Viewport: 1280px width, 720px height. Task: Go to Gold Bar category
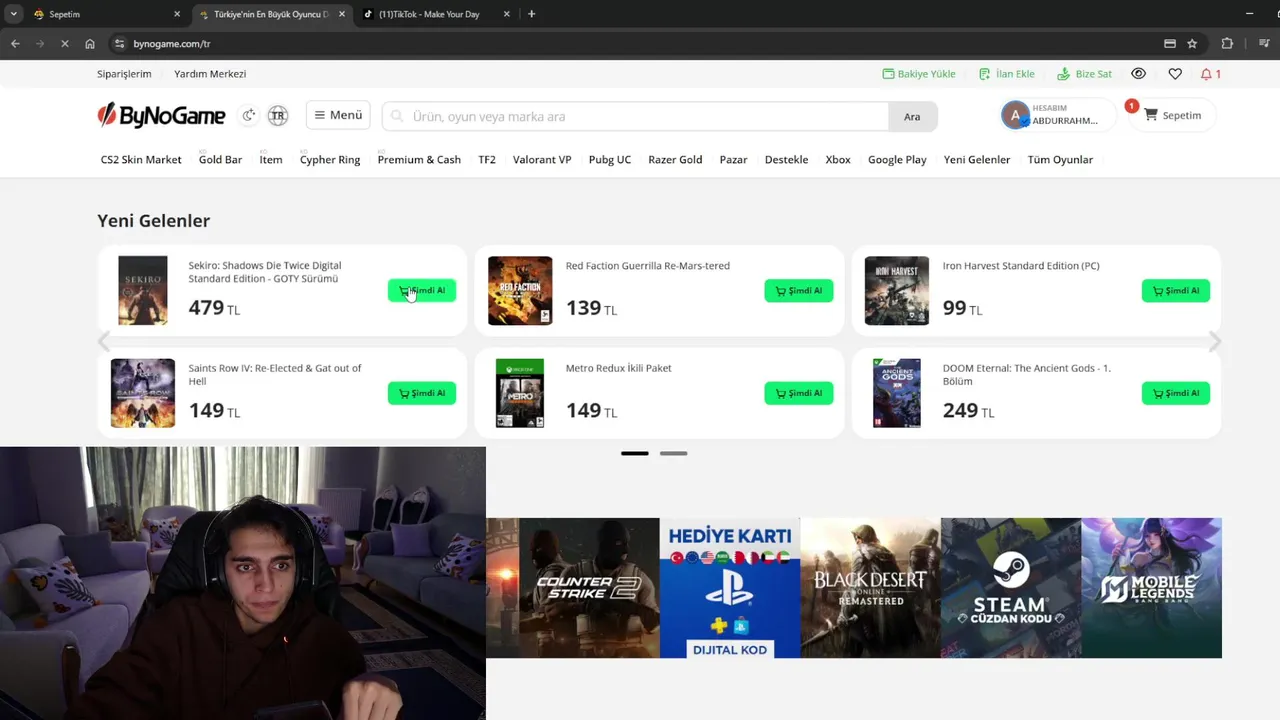point(220,160)
